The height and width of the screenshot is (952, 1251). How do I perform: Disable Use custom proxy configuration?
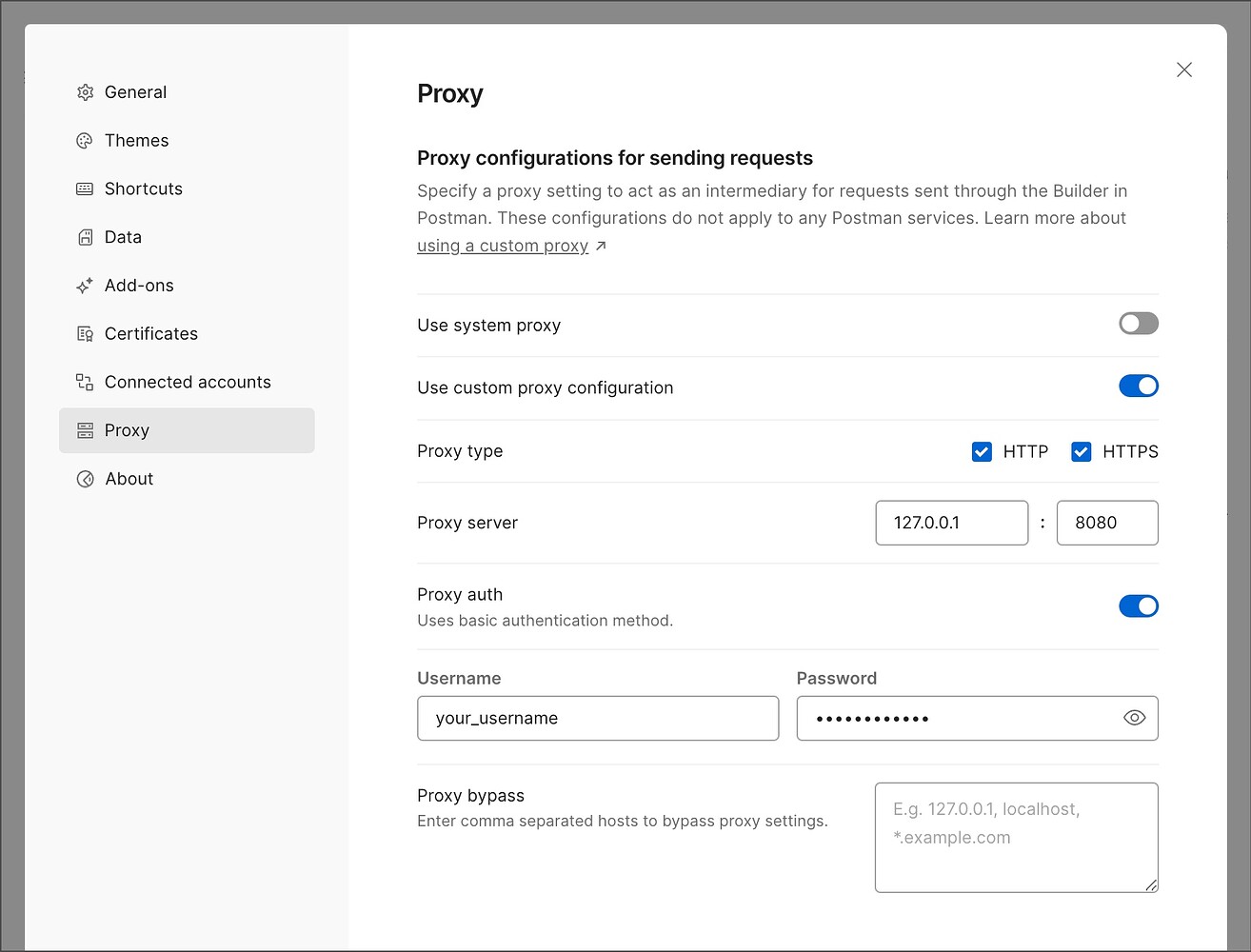point(1139,386)
